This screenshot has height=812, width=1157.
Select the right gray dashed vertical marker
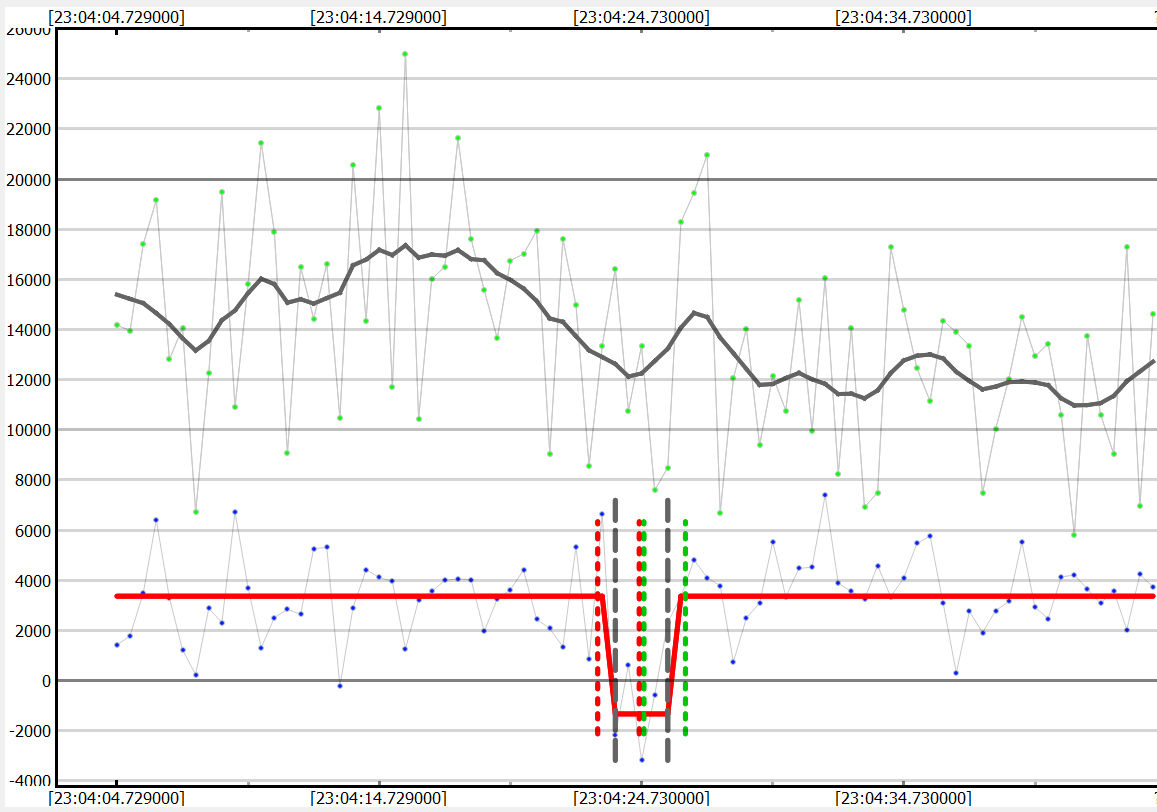pyautogui.click(x=668, y=630)
